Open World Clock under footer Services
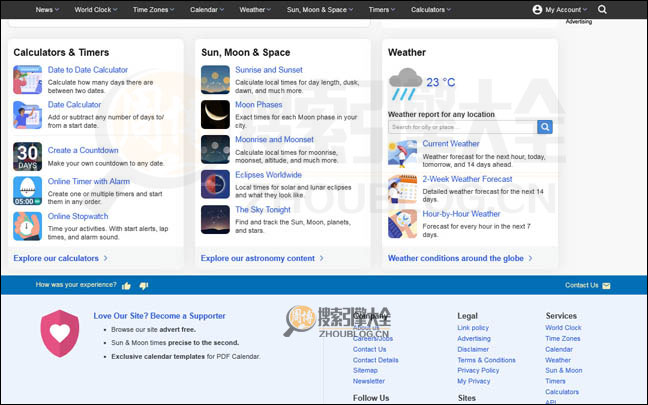The height and width of the screenshot is (405, 648). pos(563,328)
